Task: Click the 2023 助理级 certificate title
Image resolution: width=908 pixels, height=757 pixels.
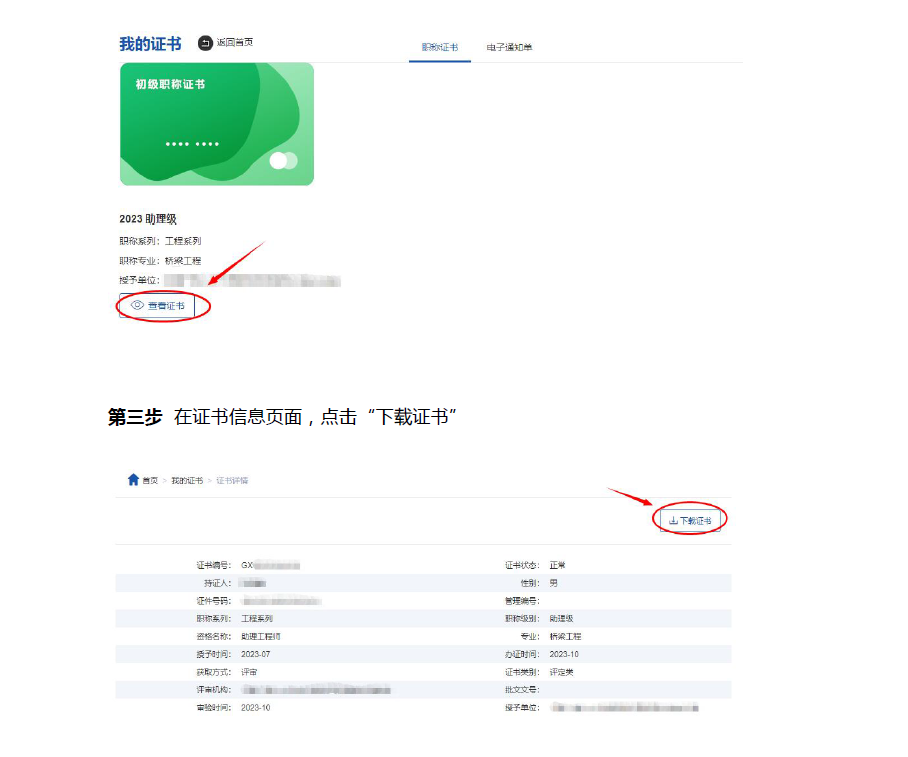Action: 148,219
